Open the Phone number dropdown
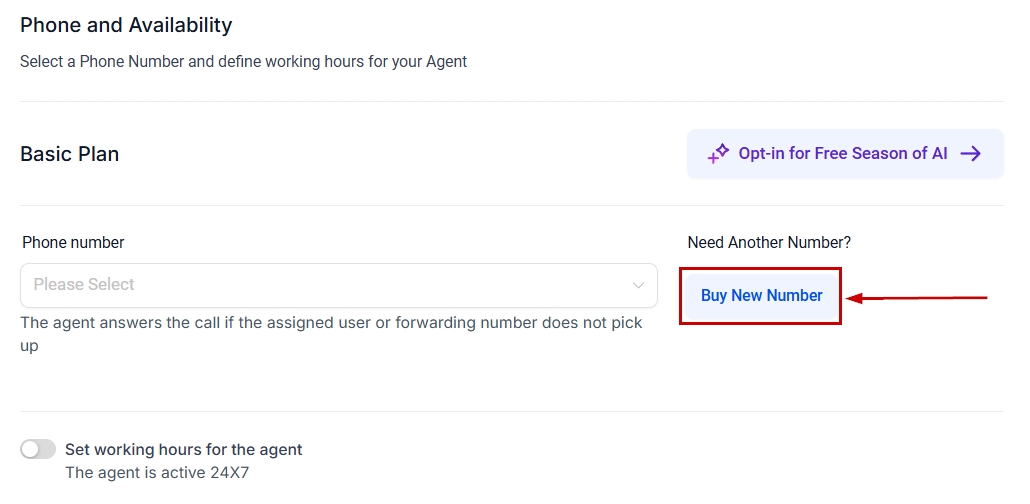Image resolution: width=1030 pixels, height=504 pixels. 338,285
